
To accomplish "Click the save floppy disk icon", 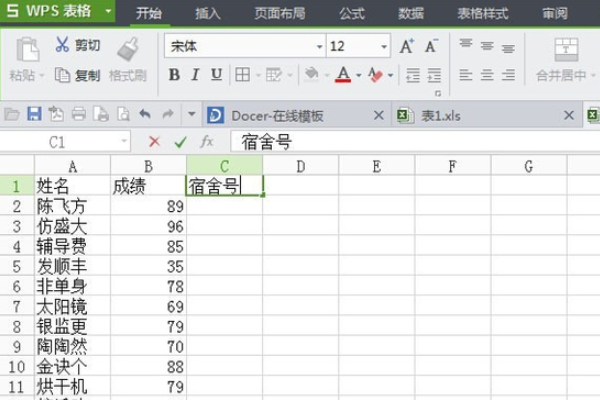I will (x=34, y=114).
